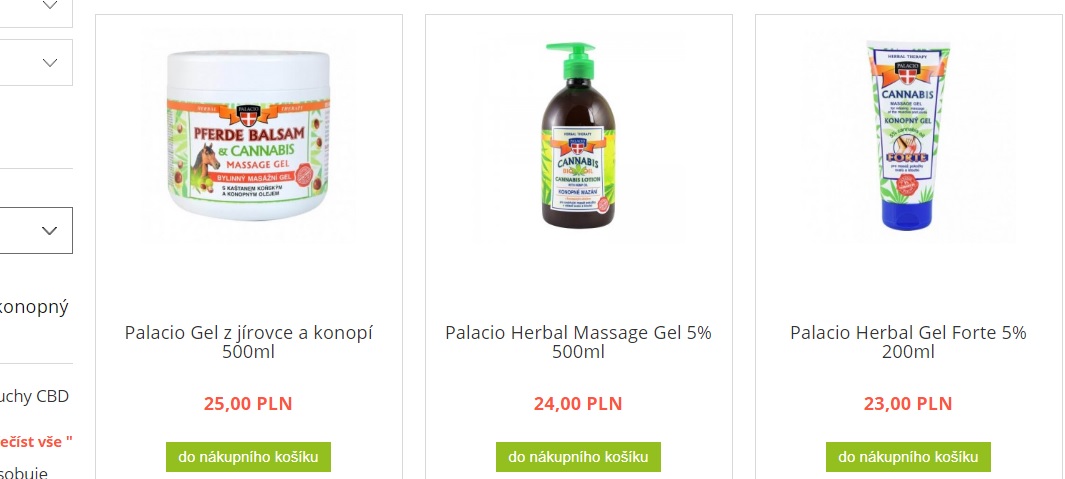Add 25,00 PLN gel to shopping cart
1065x479 pixels.
pos(249,457)
